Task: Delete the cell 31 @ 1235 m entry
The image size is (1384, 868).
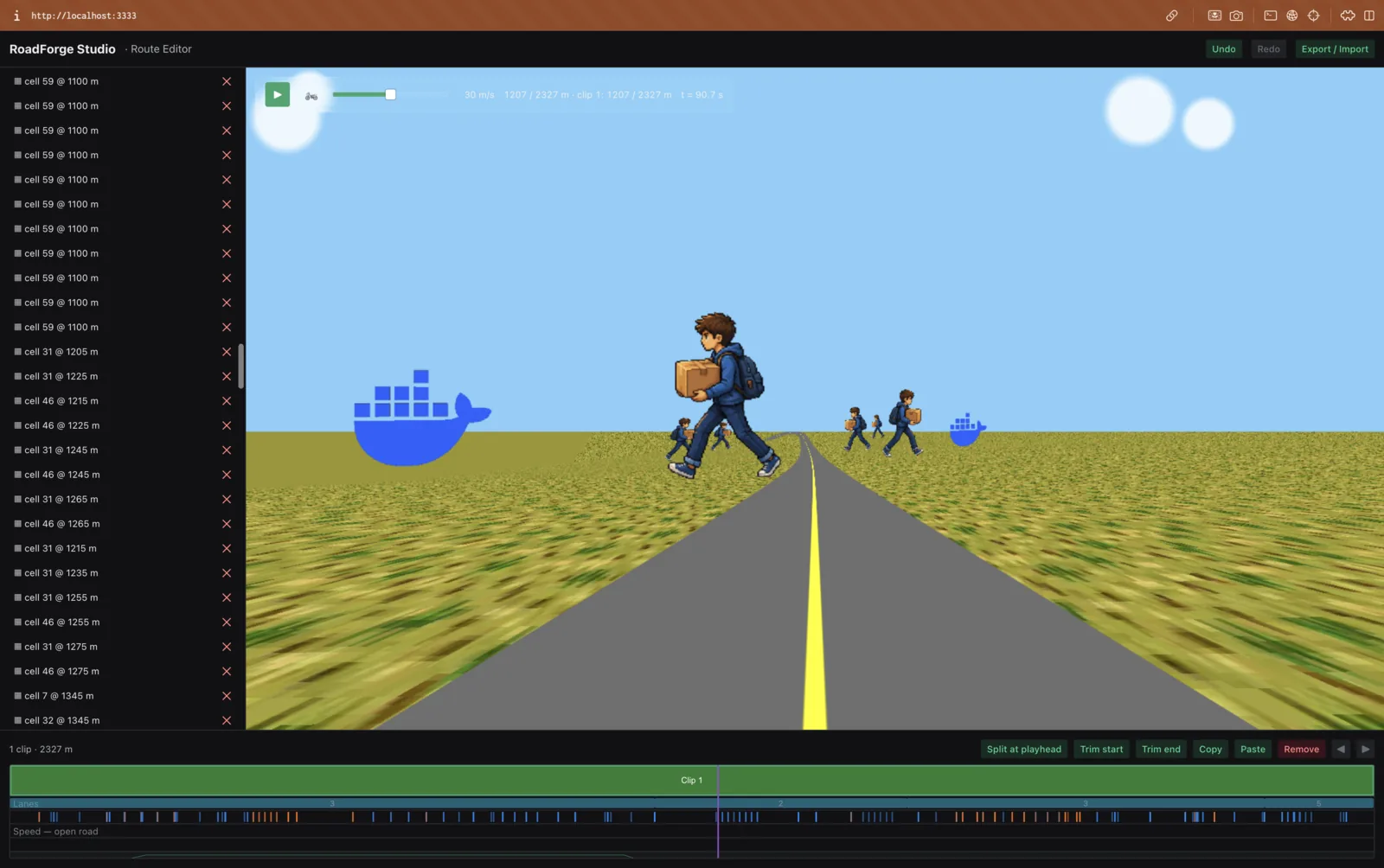Action: coord(227,573)
